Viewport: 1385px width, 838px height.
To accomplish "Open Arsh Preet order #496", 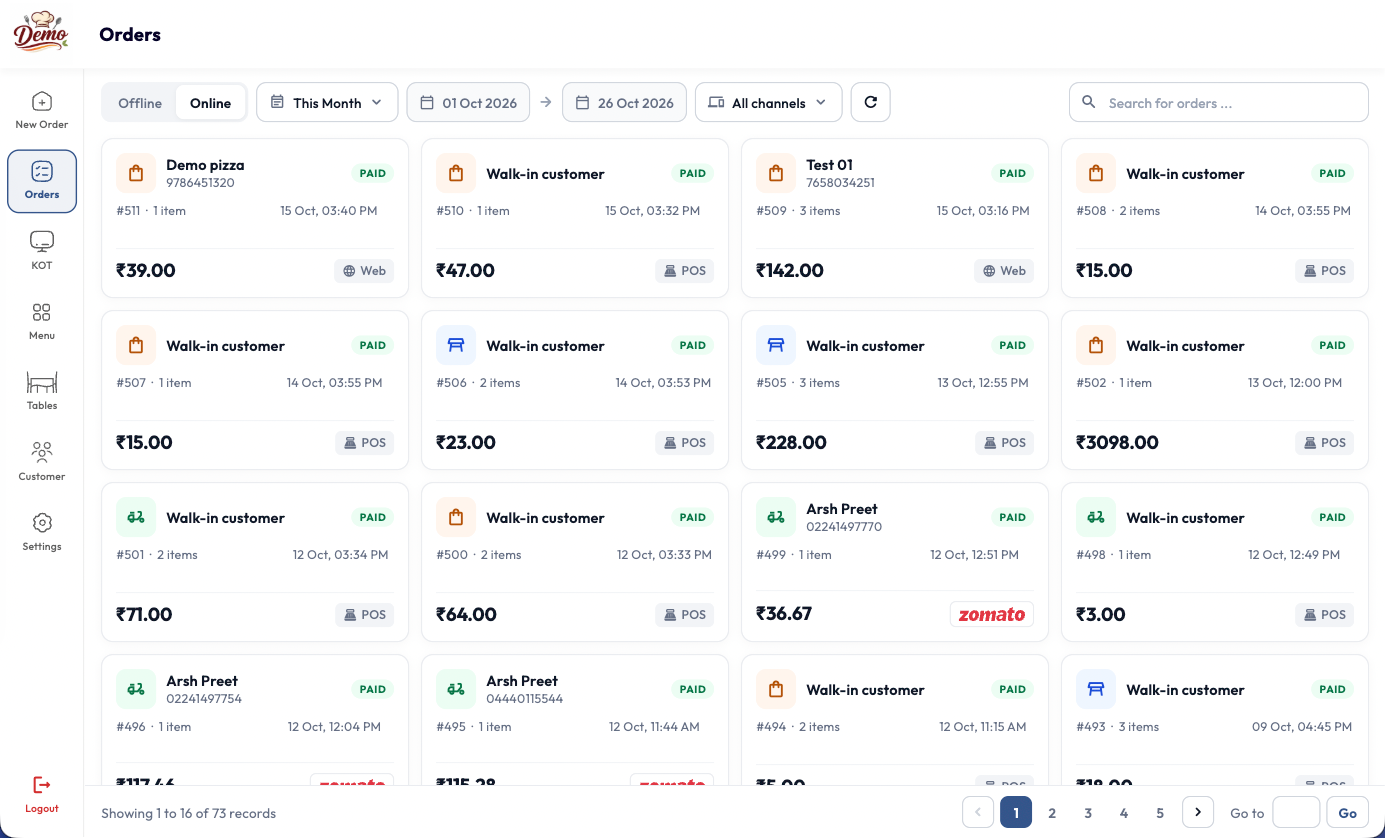I will (255, 720).
